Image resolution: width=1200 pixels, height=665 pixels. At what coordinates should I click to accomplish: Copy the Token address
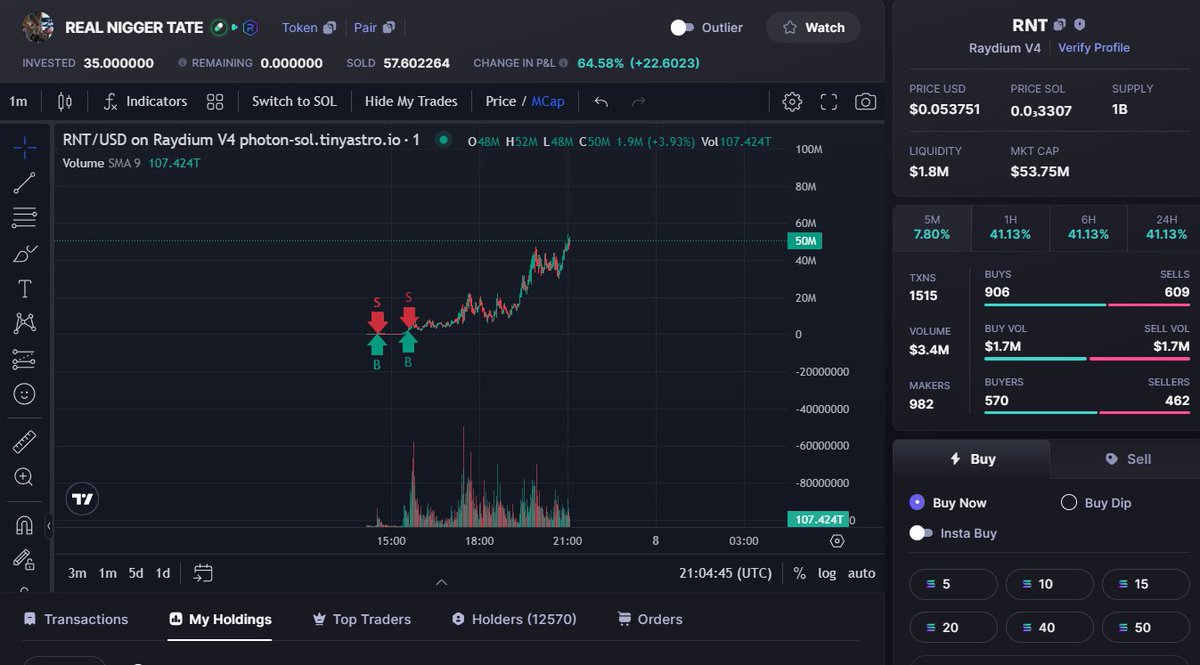(x=329, y=28)
